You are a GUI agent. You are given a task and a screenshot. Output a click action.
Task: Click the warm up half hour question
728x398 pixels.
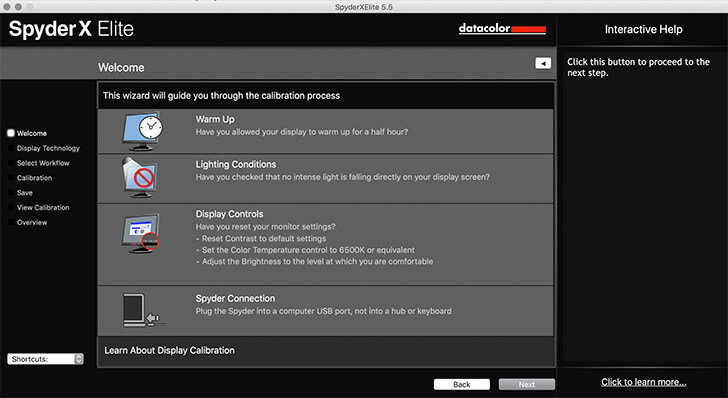coord(302,132)
